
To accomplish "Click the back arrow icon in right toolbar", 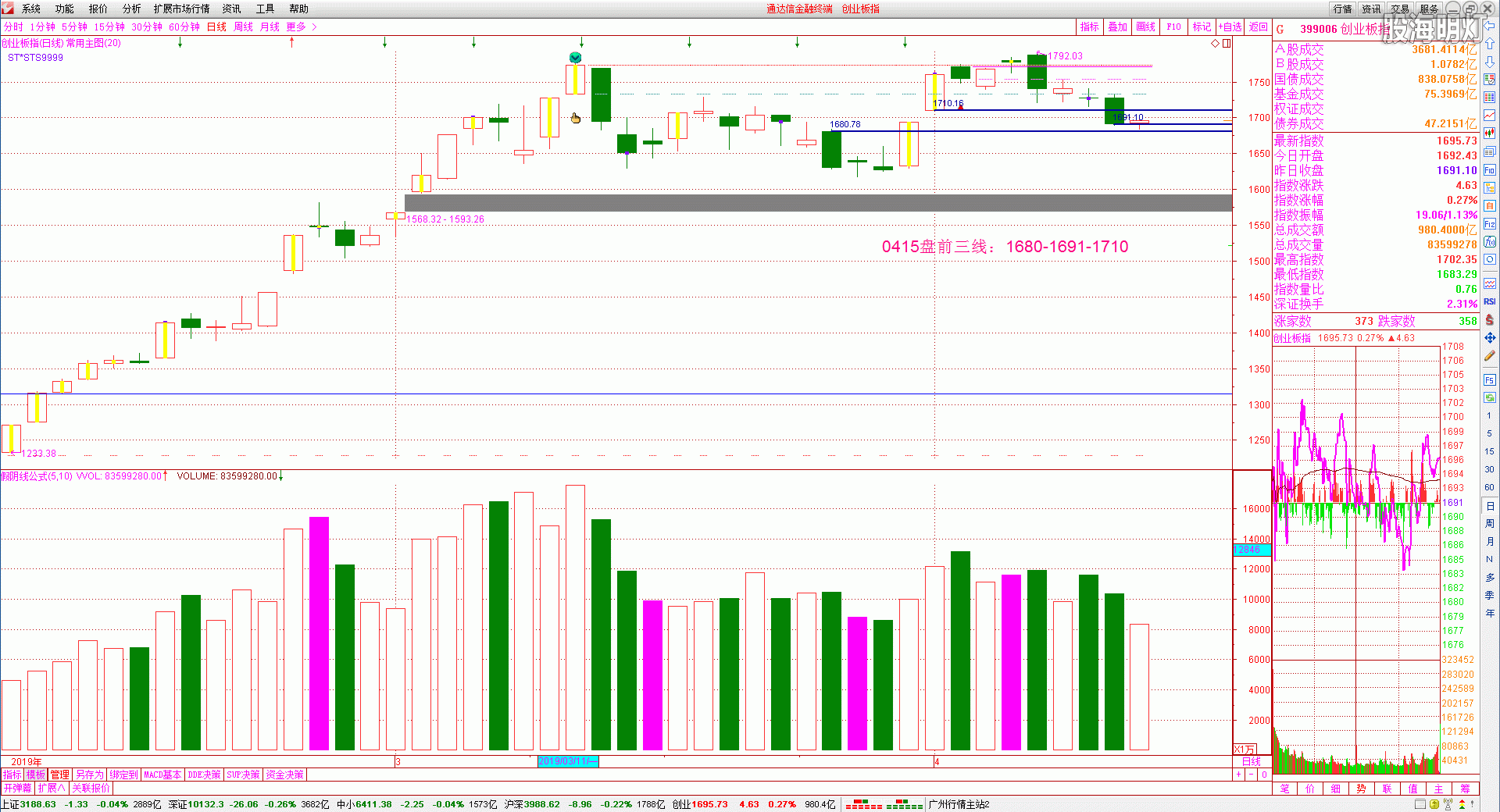I will (1490, 25).
